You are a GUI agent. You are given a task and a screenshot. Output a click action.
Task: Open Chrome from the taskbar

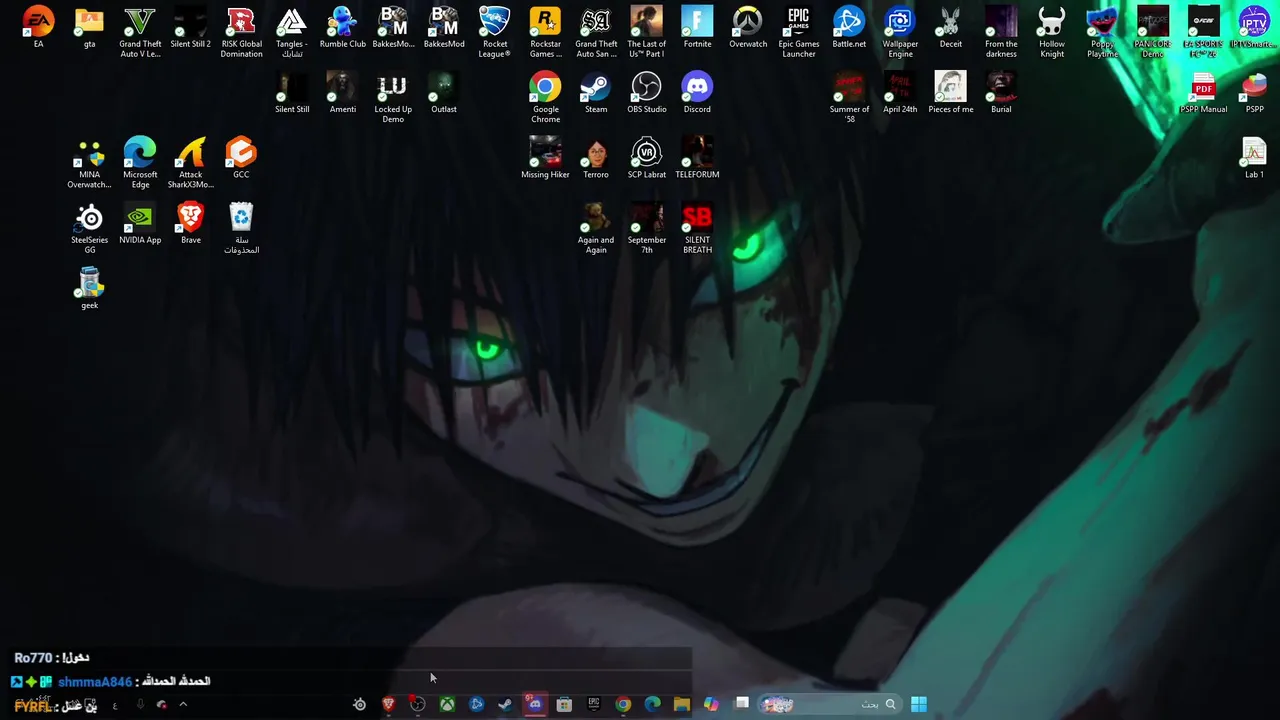pos(623,705)
